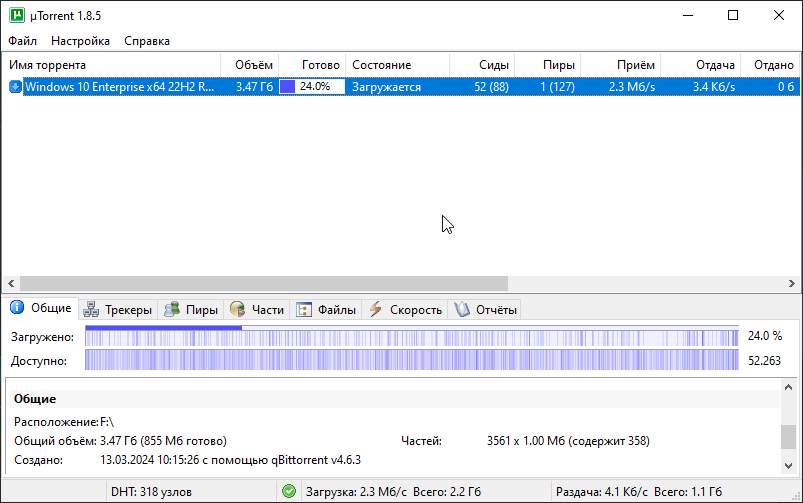Sort by Имя торрента column header

tap(110, 65)
